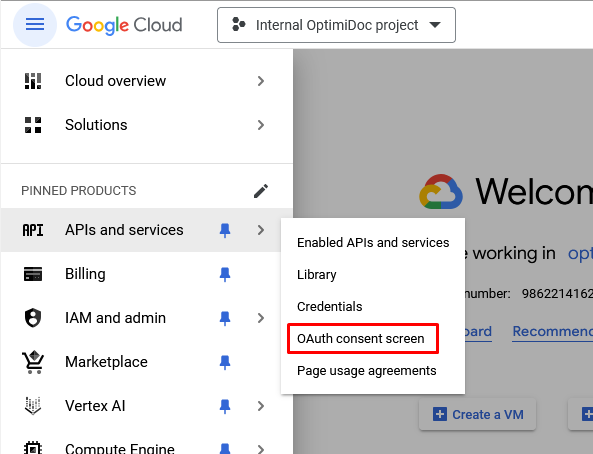Toggle the Marketplace pin
Viewport: 593px width, 454px height.
(225, 362)
